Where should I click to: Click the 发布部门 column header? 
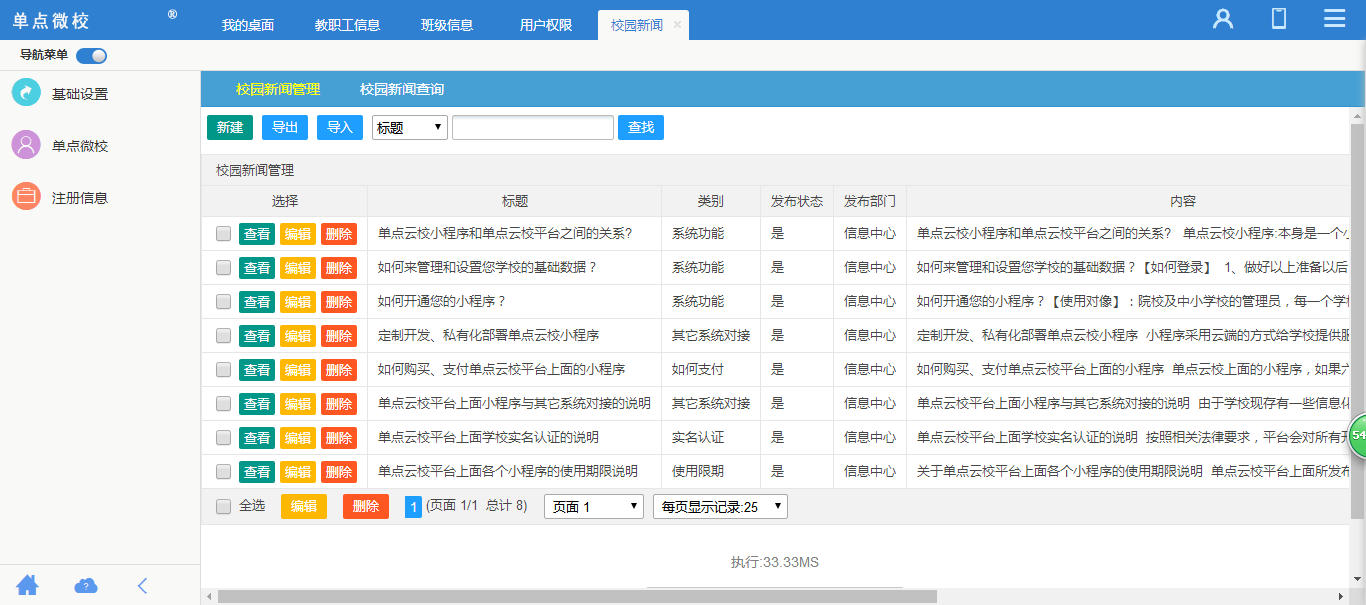(x=870, y=201)
